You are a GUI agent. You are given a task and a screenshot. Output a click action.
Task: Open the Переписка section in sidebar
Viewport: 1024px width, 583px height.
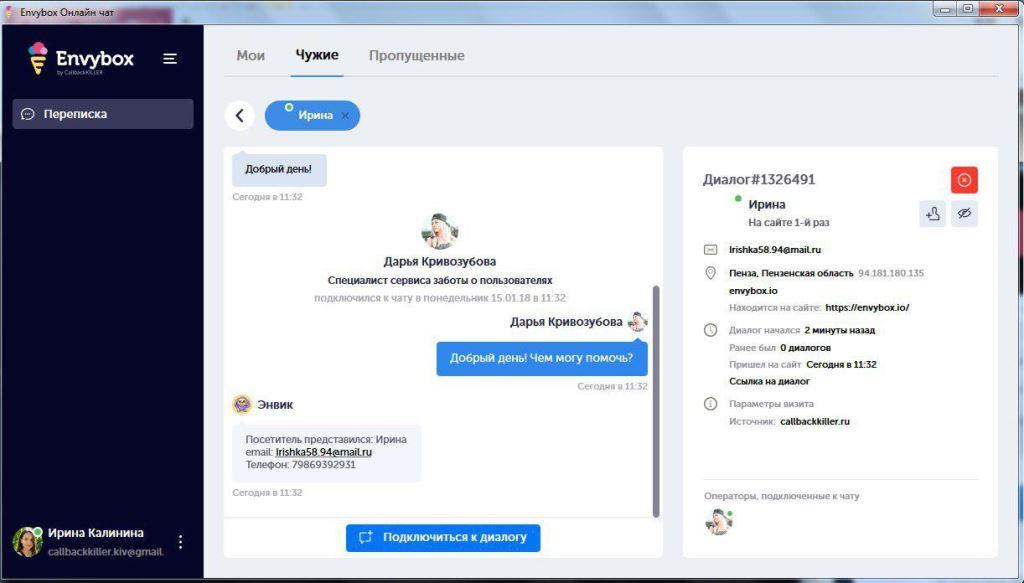pos(103,114)
